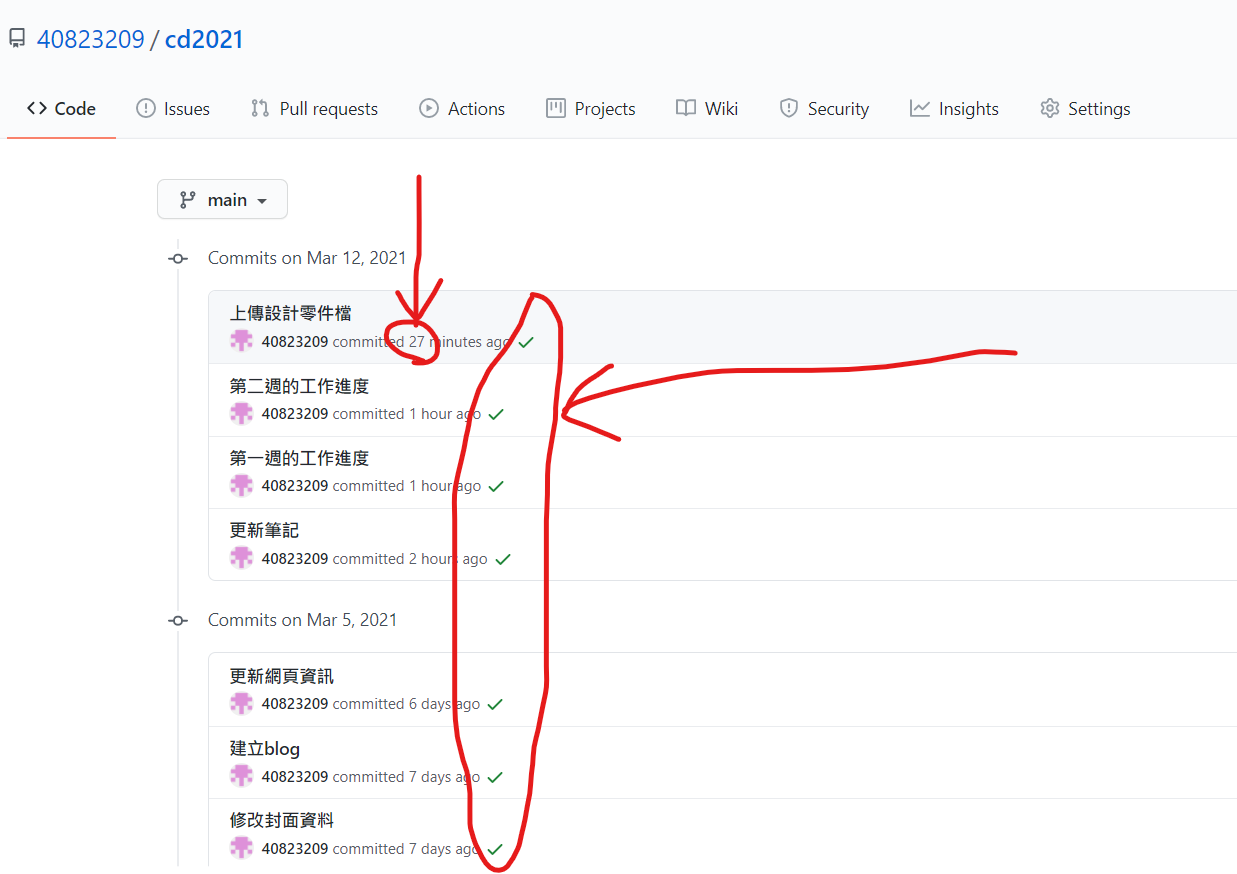Click the avatar on 更新網頁資訊 commit
The image size is (1237, 874).
click(241, 704)
